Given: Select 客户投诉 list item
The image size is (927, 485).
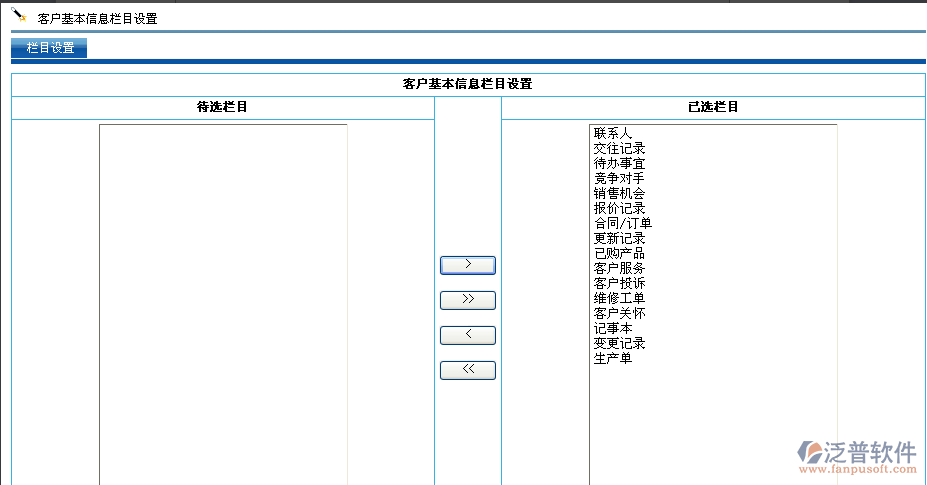Looking at the screenshot, I should [x=619, y=283].
